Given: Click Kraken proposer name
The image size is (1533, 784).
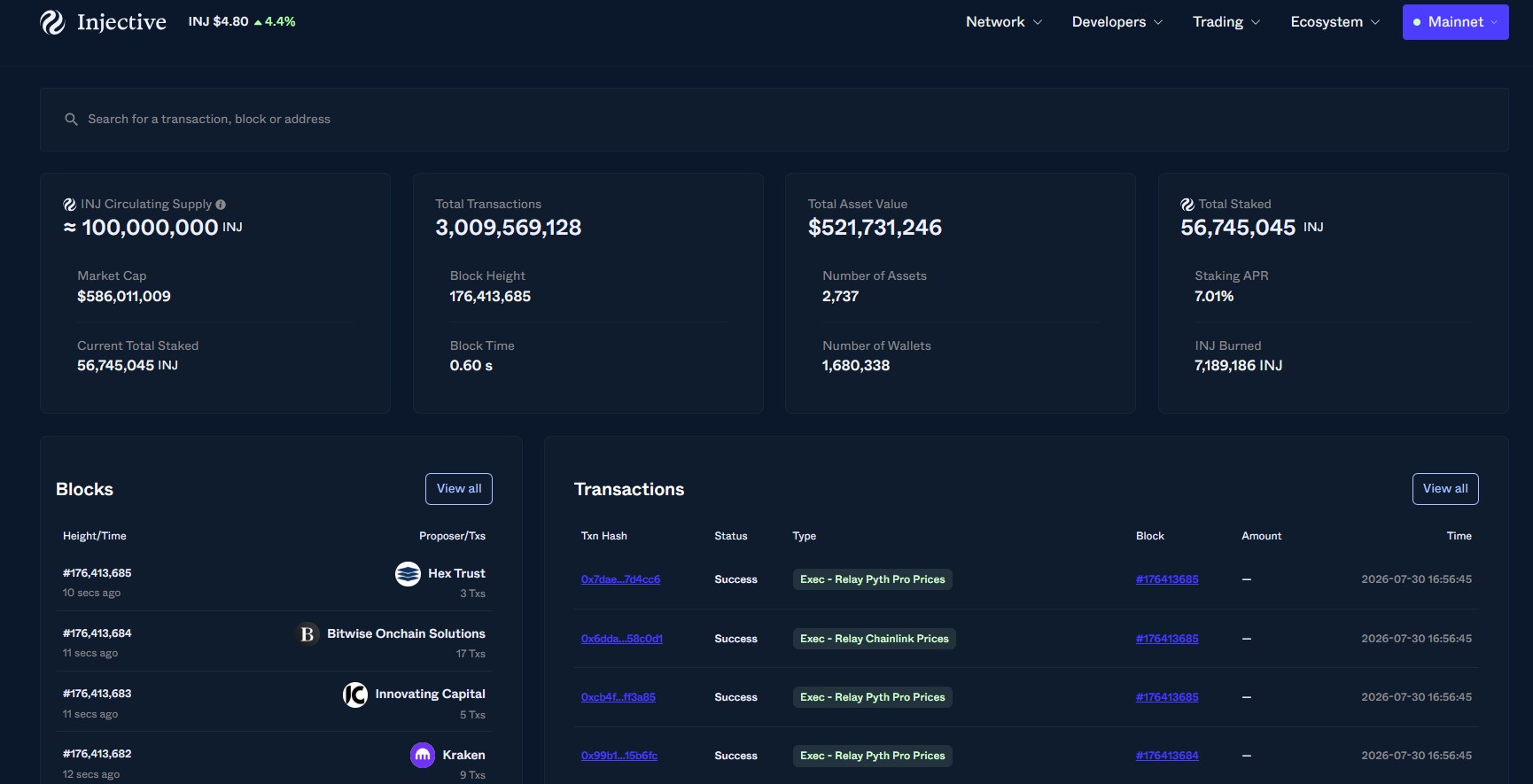Looking at the screenshot, I should [x=463, y=755].
